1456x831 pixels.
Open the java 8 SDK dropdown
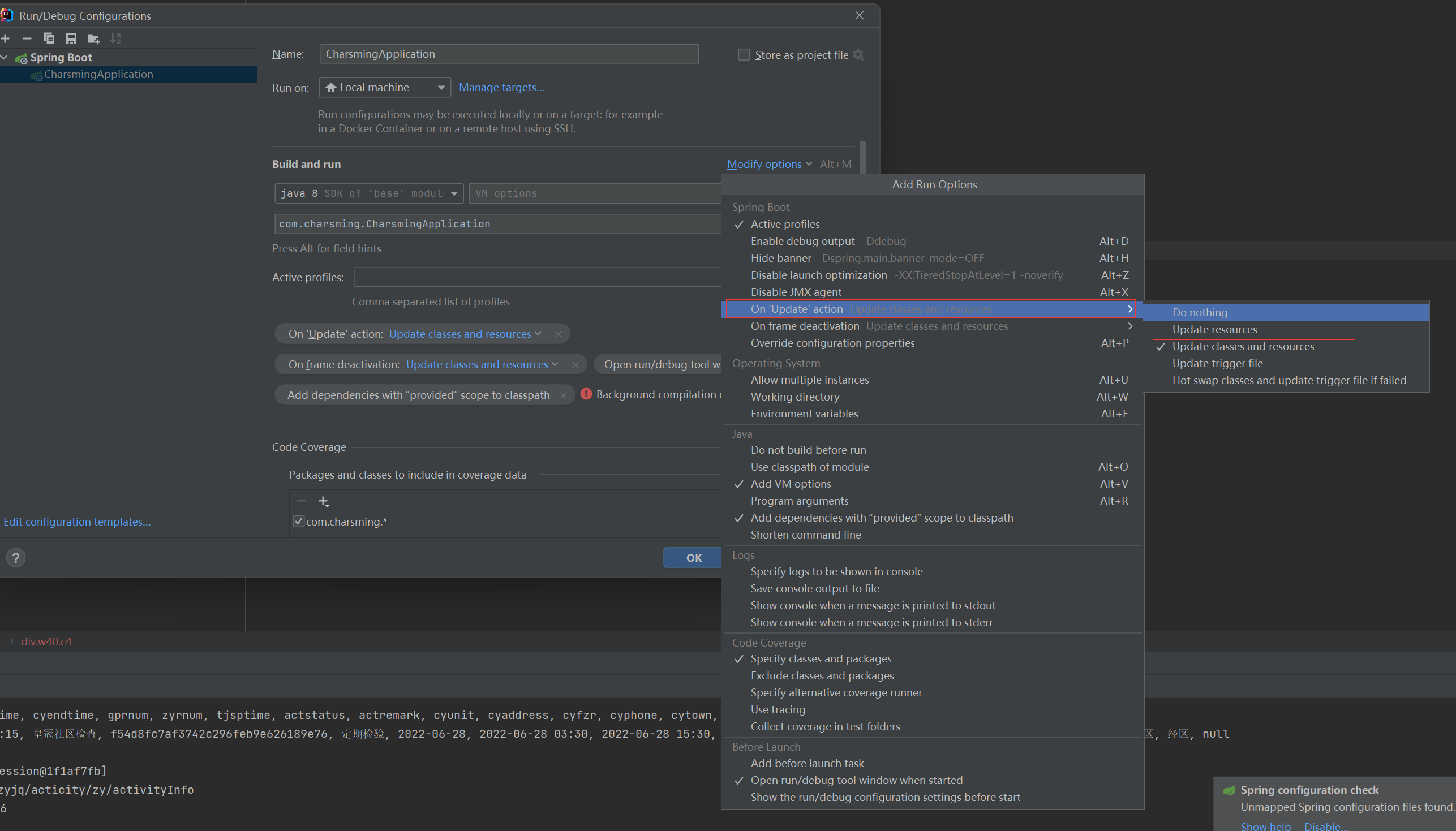pyautogui.click(x=369, y=193)
